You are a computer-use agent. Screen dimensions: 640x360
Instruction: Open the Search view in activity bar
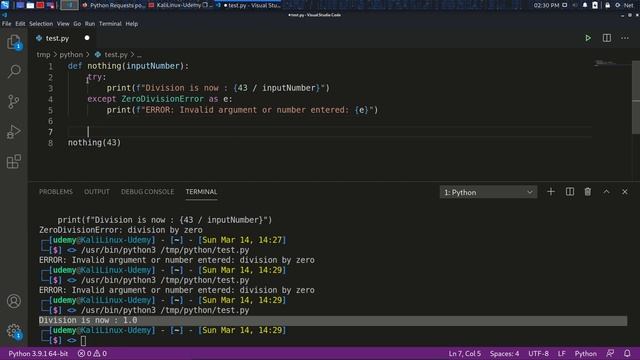13,71
